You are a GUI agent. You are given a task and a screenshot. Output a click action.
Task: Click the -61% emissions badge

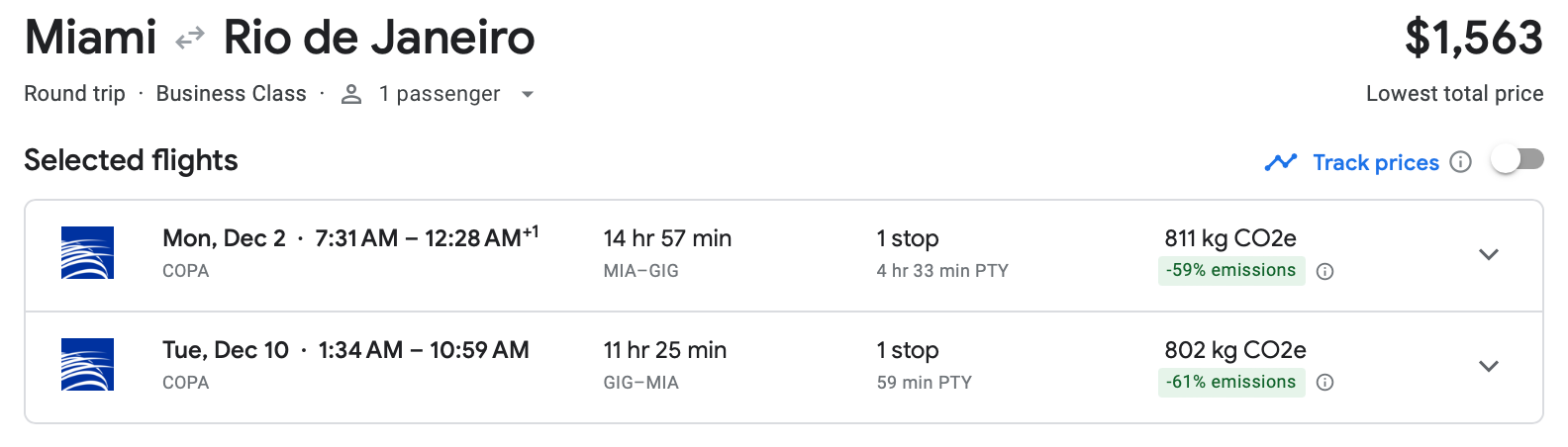[x=1230, y=382]
